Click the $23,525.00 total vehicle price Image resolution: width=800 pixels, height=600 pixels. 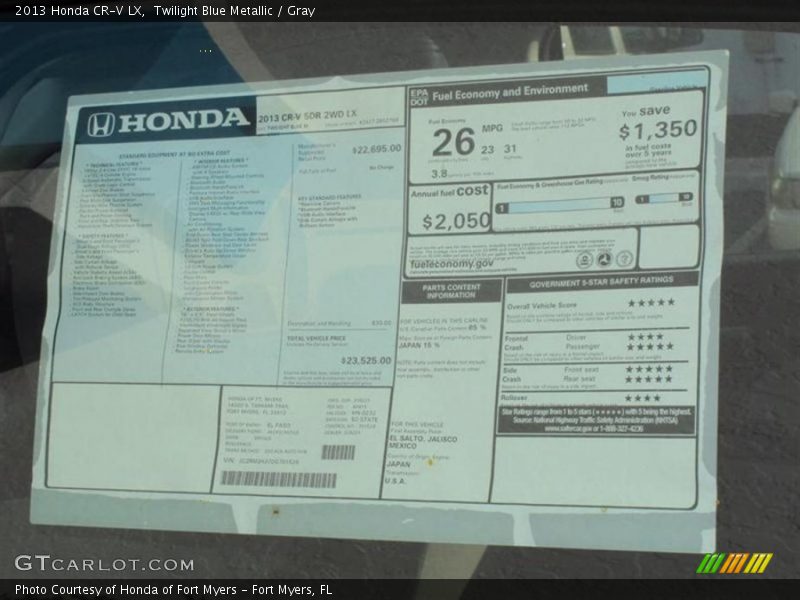pyautogui.click(x=366, y=360)
